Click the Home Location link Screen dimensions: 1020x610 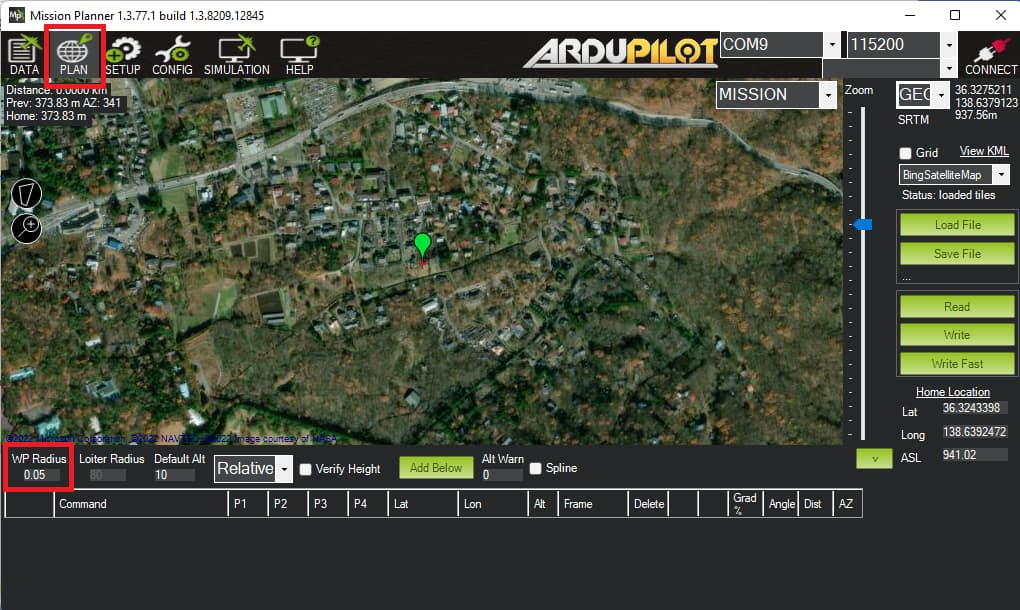pos(952,391)
